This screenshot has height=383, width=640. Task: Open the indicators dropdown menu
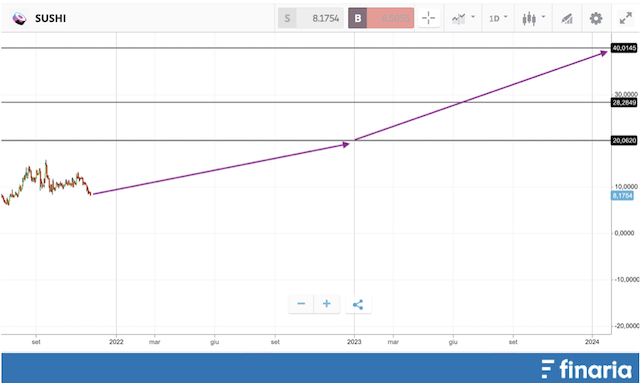point(463,18)
